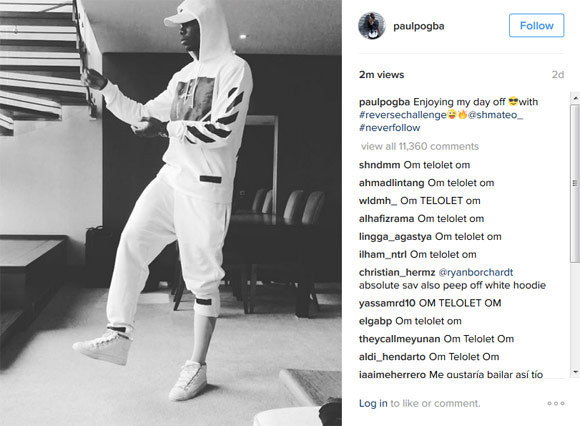Open commenter theycallmeyunan's profile
This screenshot has height=426, width=580.
399,339
